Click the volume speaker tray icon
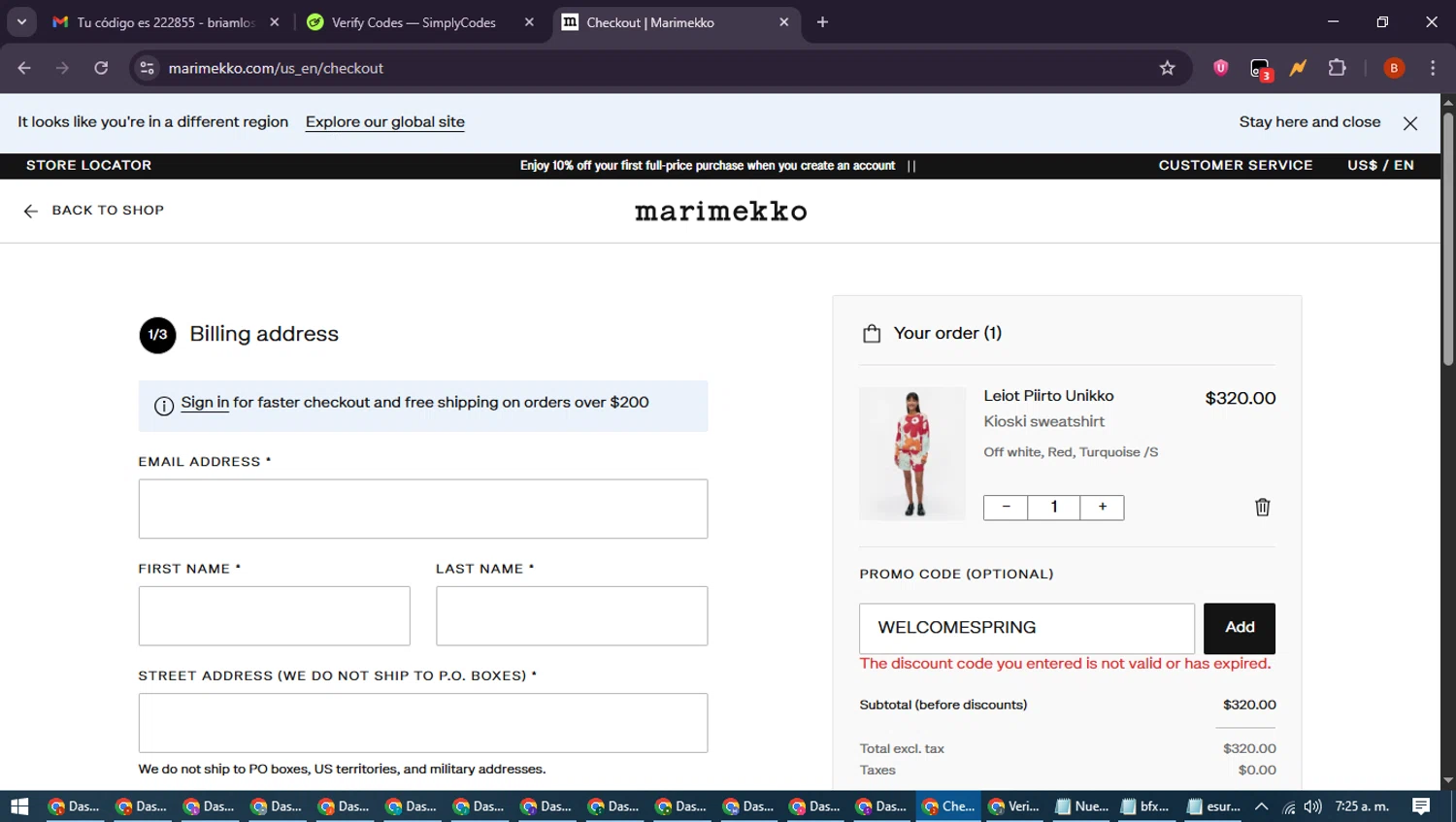The height and width of the screenshot is (822, 1456). 1312,807
